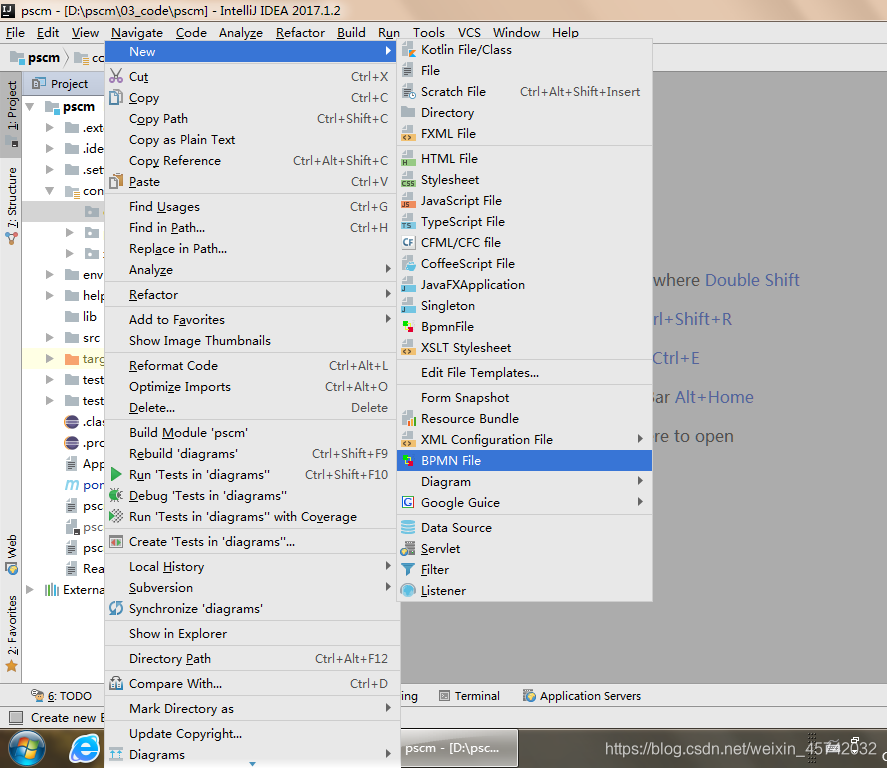
Task: Choose Show in Explorer
Action: tap(252, 634)
